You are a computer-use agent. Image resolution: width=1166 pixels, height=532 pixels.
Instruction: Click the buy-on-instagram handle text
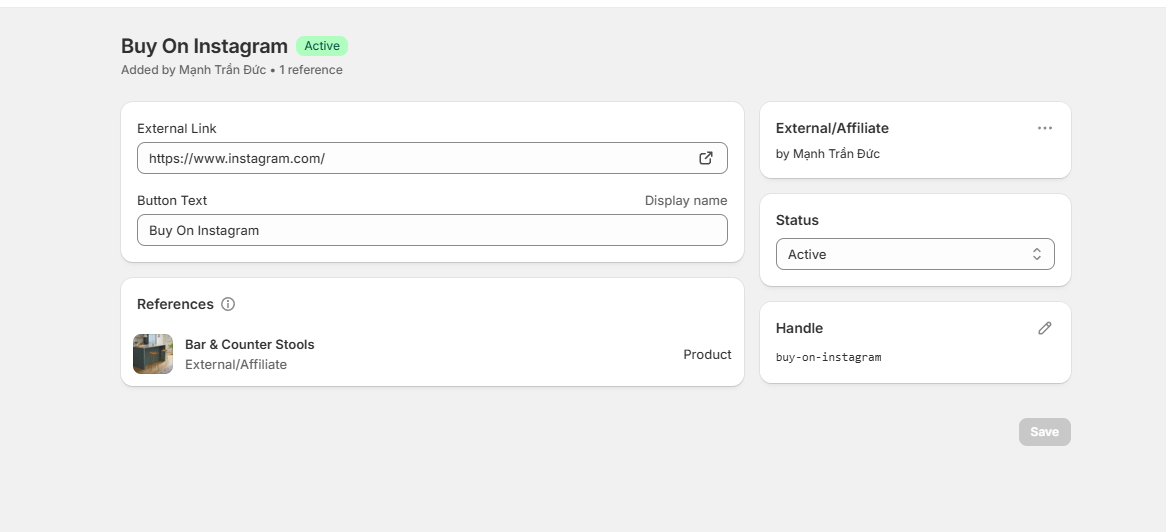point(829,357)
